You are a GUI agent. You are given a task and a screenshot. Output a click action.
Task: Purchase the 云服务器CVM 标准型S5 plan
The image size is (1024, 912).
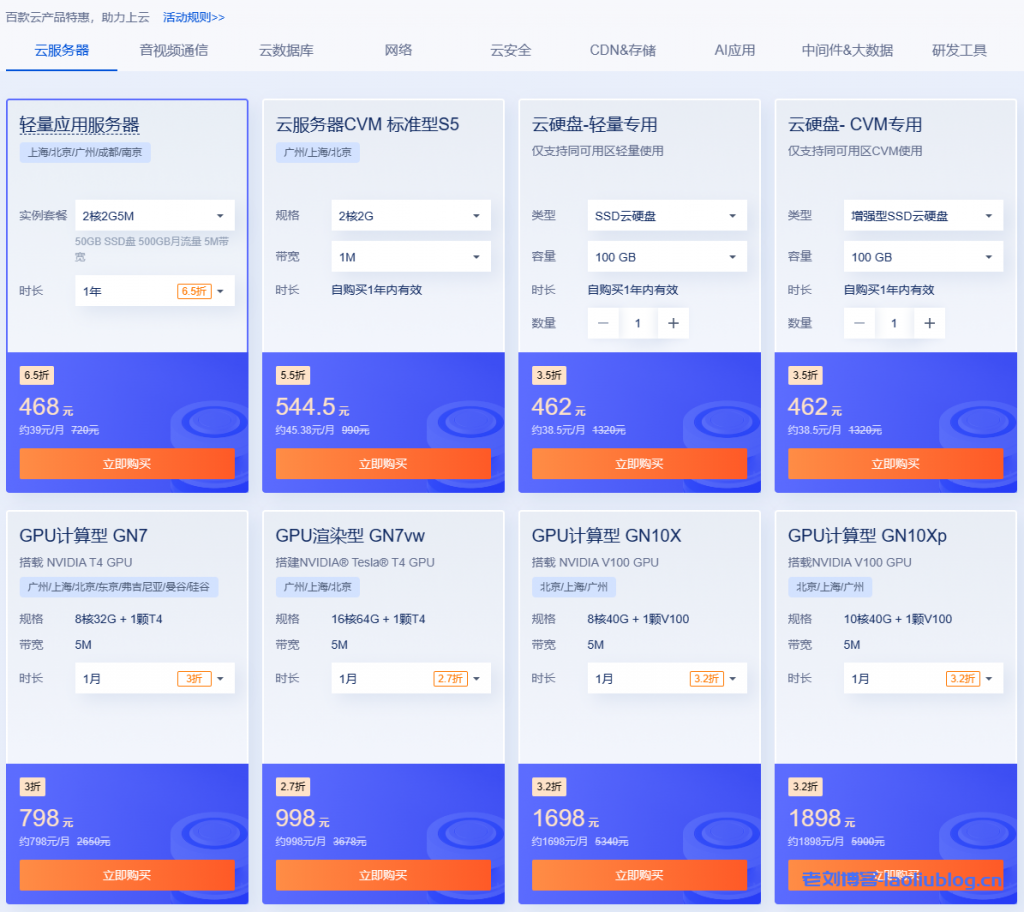click(x=383, y=464)
